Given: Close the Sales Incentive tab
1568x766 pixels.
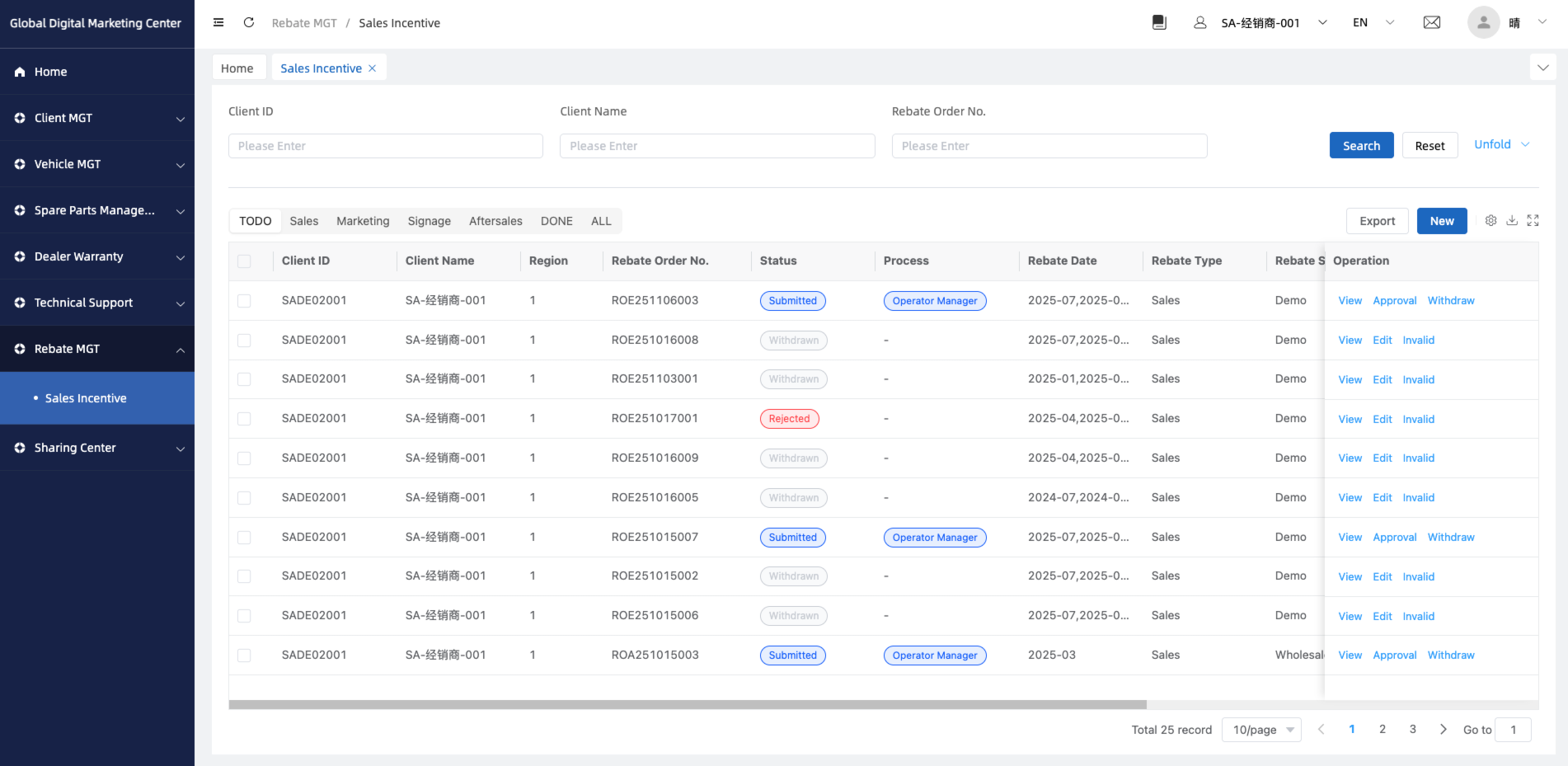Looking at the screenshot, I should click(373, 68).
